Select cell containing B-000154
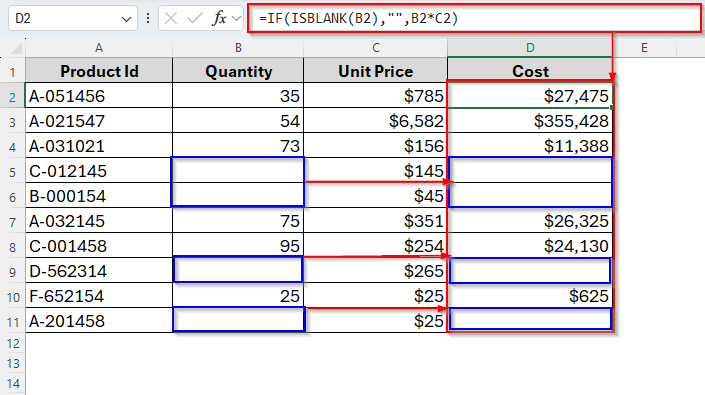The image size is (705, 395). click(x=99, y=196)
